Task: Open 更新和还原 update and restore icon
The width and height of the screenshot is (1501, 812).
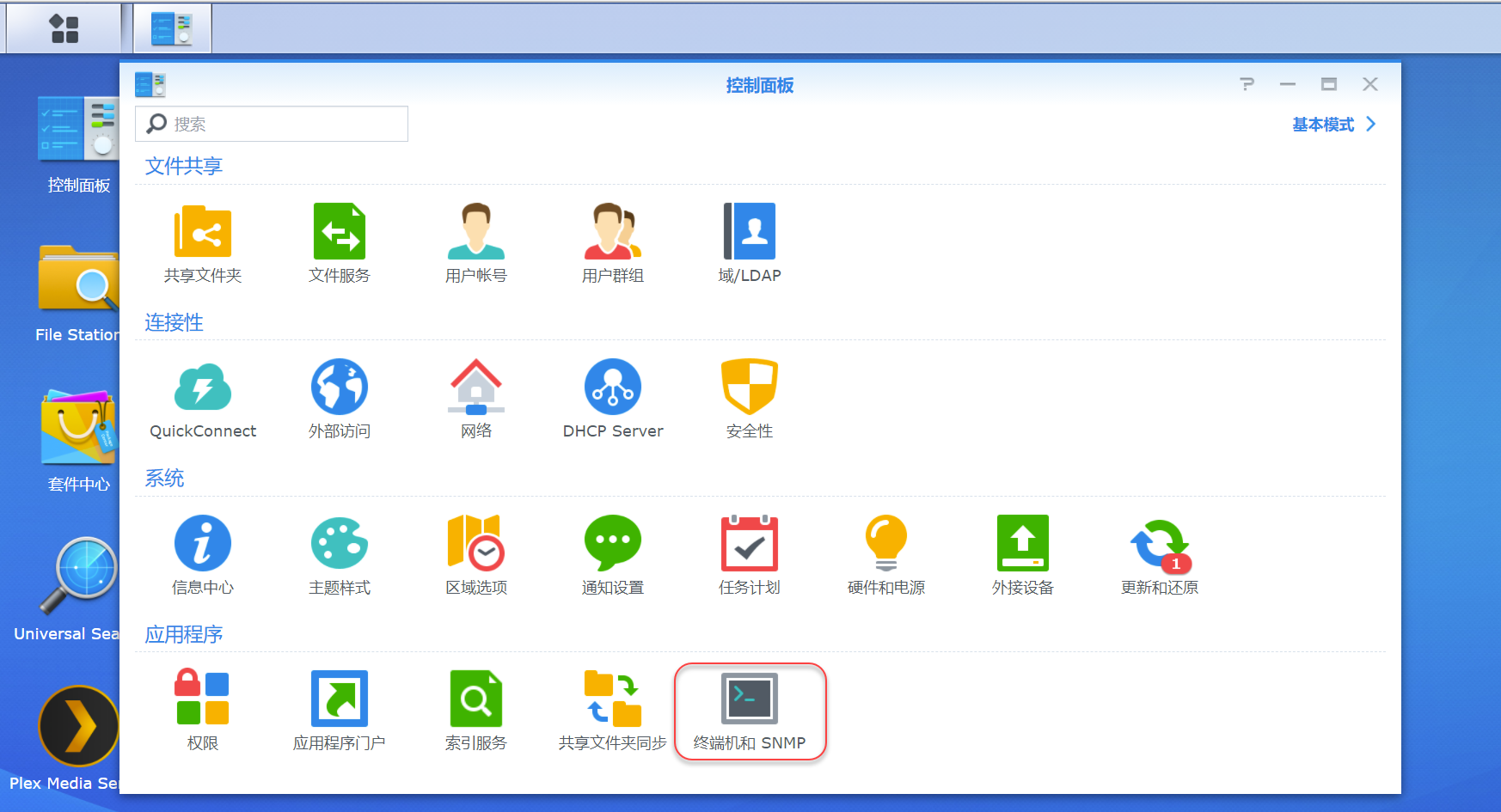Action: coord(1160,545)
